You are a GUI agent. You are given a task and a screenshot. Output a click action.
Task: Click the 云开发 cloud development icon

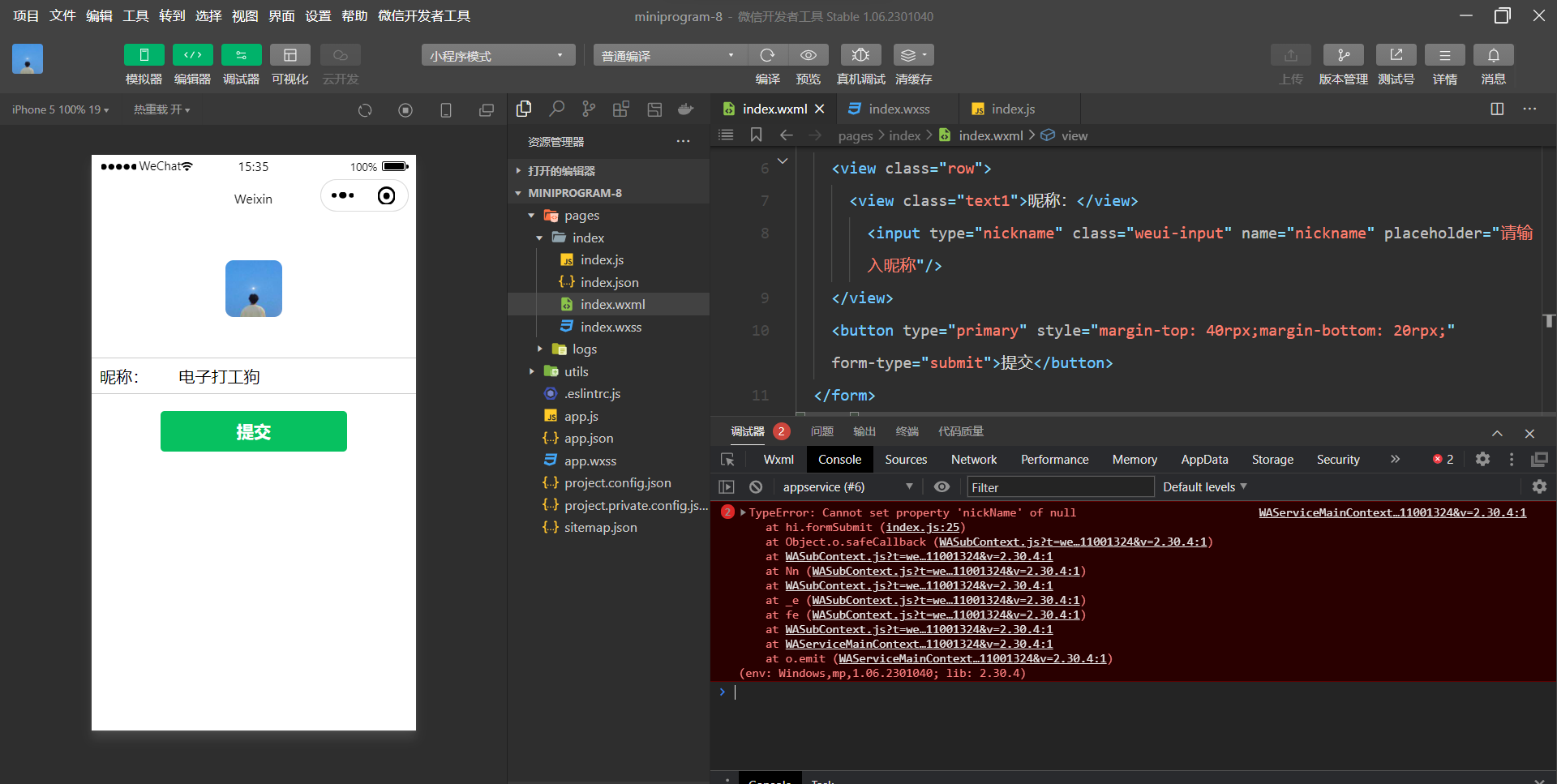(341, 55)
